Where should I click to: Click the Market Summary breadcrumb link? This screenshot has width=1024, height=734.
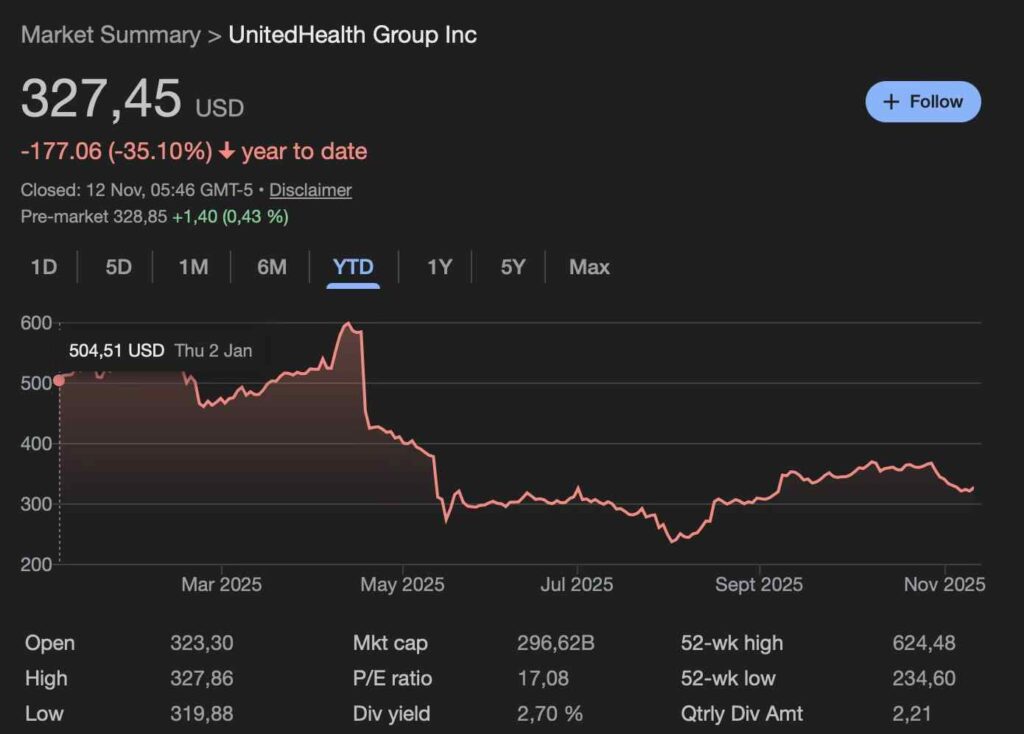pyautogui.click(x=110, y=35)
